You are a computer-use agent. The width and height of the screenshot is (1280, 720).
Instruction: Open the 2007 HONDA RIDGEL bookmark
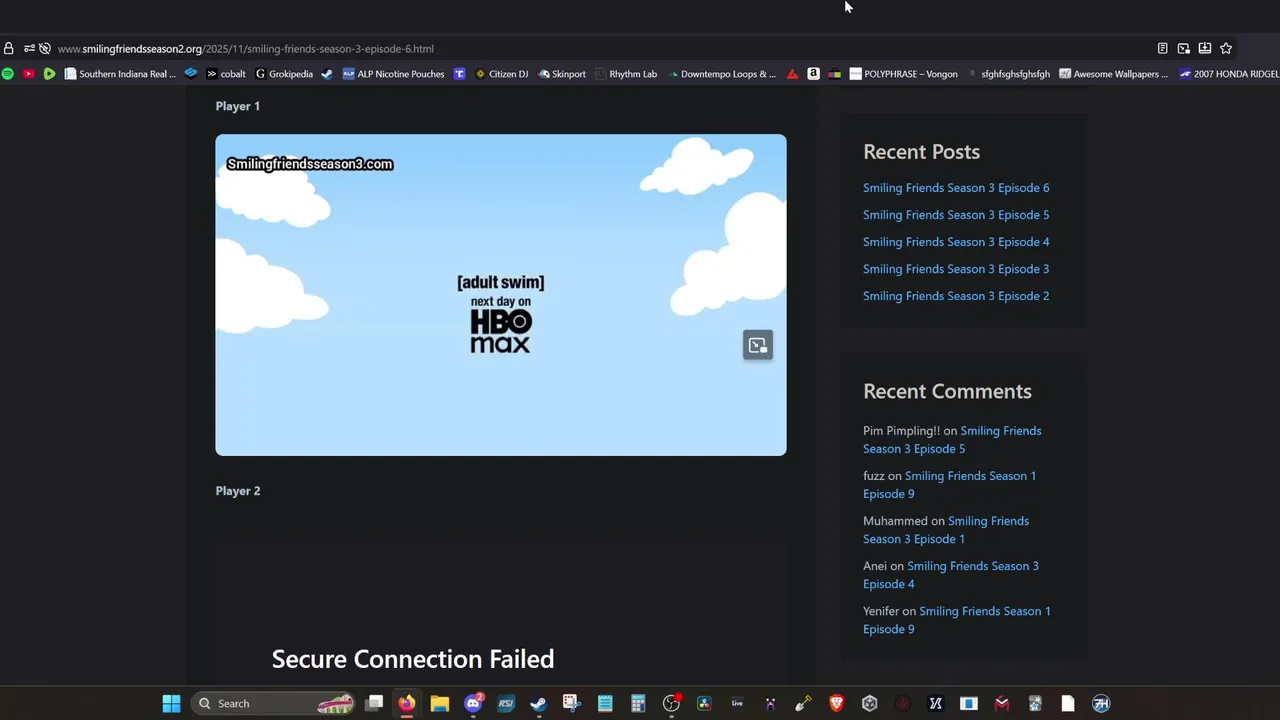[1229, 74]
